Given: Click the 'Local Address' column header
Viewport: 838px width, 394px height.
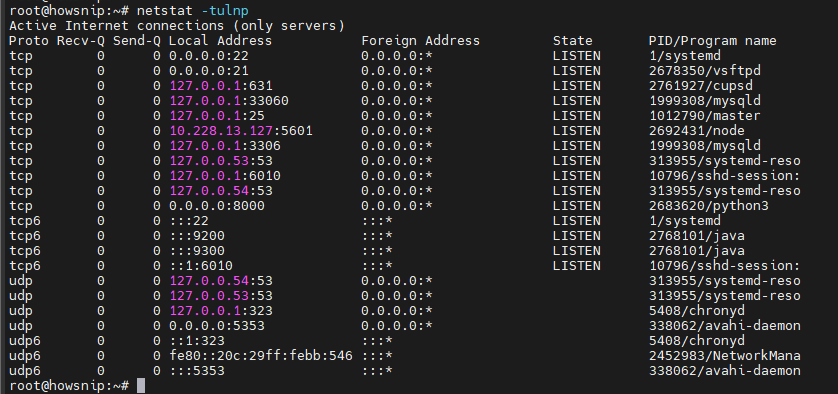Looking at the screenshot, I should pos(220,41).
